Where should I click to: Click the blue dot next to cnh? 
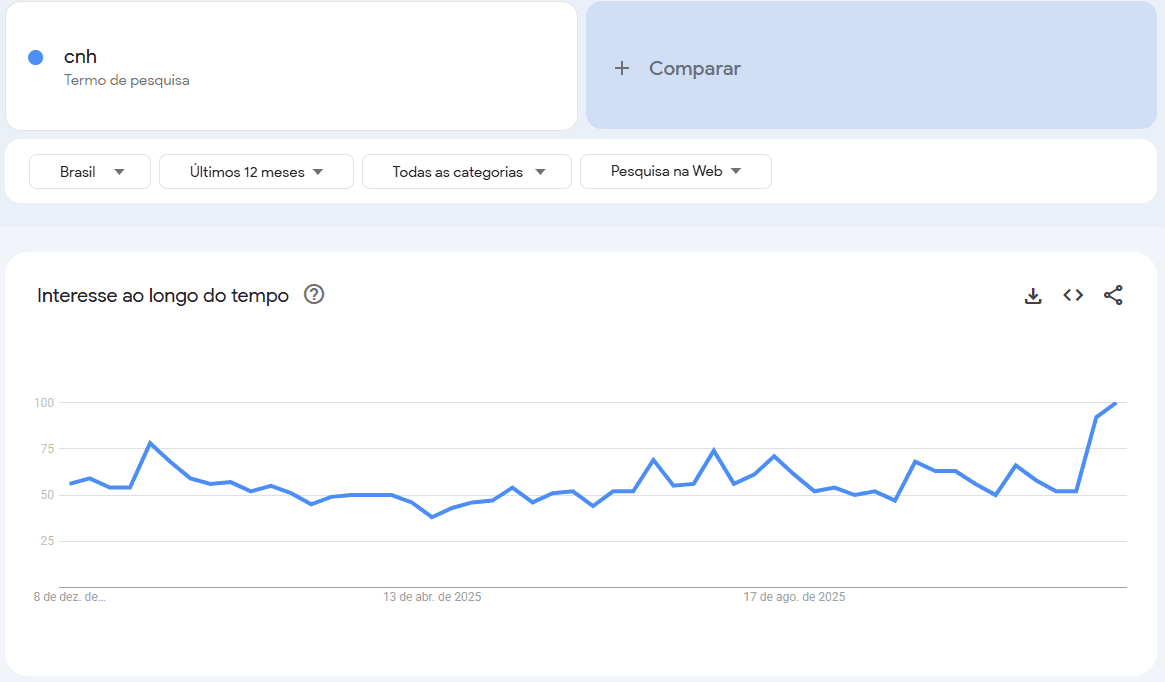tap(36, 58)
